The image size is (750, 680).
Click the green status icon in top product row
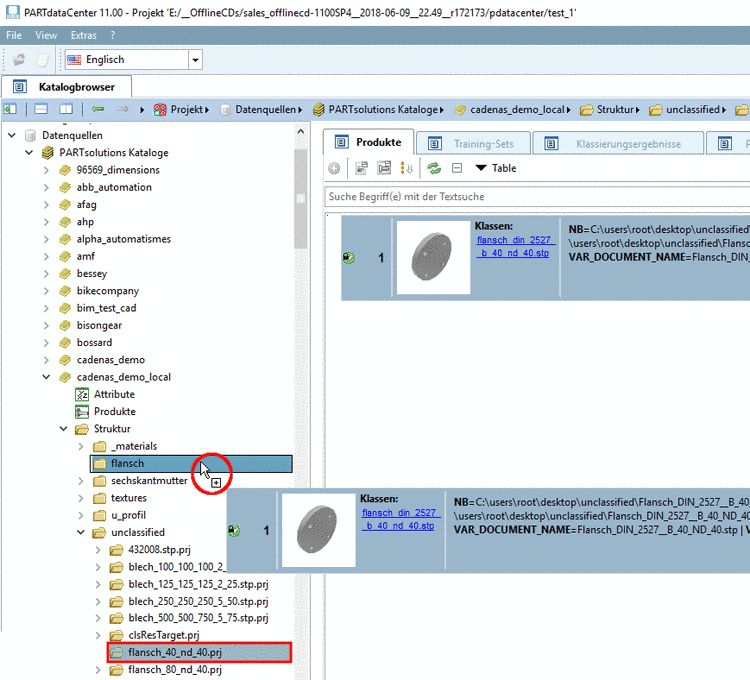[x=349, y=258]
